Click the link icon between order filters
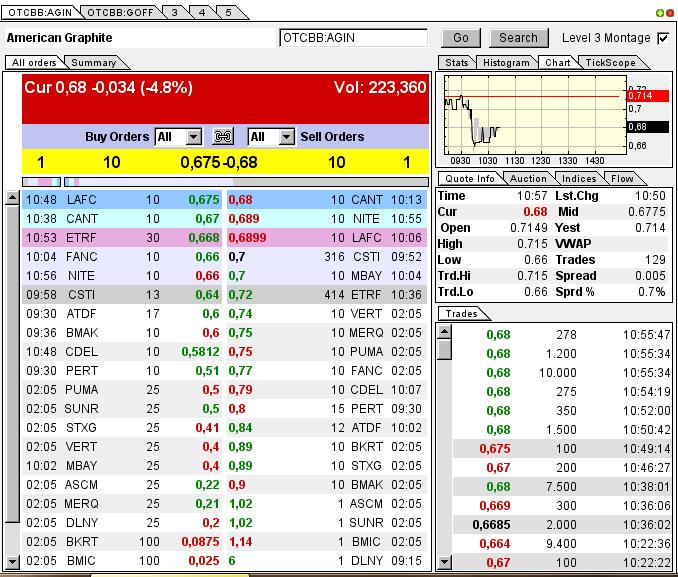Viewport: 678px width, 577px height. (224, 136)
